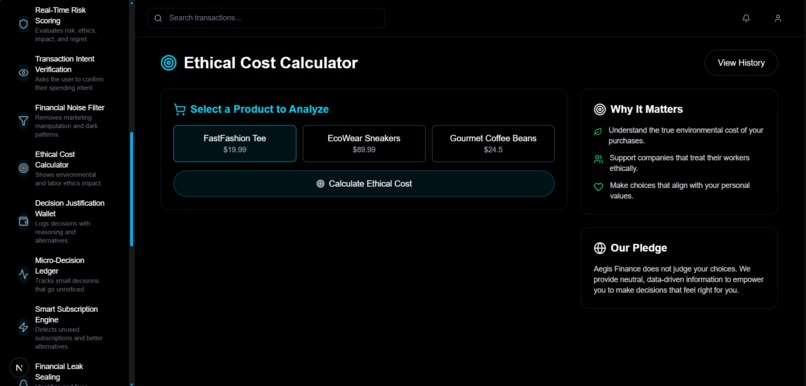Click the Our Pledge heading
This screenshot has width=806, height=386.
click(x=638, y=248)
